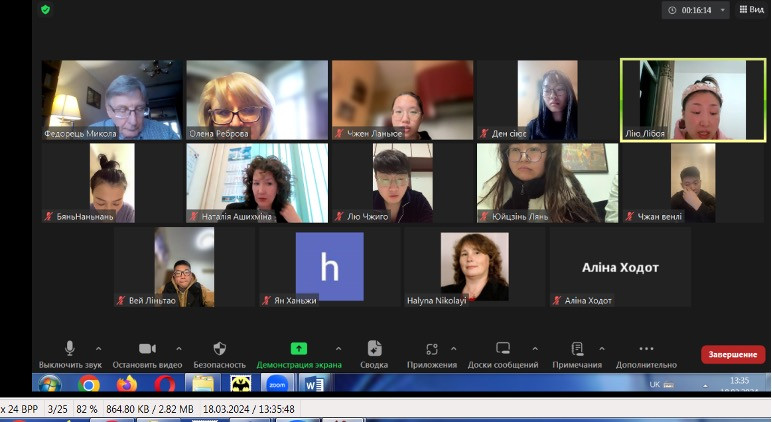Viewport: 772px width, 422px height.
Task: Click muted mic icon beside Вей Ліньтао
Action: pos(121,300)
